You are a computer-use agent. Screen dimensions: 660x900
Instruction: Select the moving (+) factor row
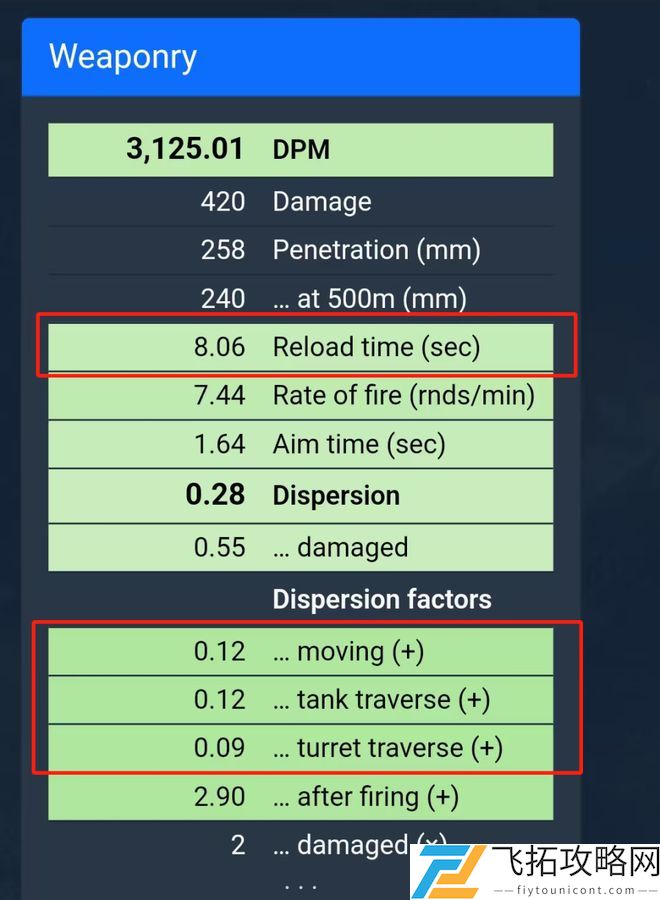pos(301,651)
